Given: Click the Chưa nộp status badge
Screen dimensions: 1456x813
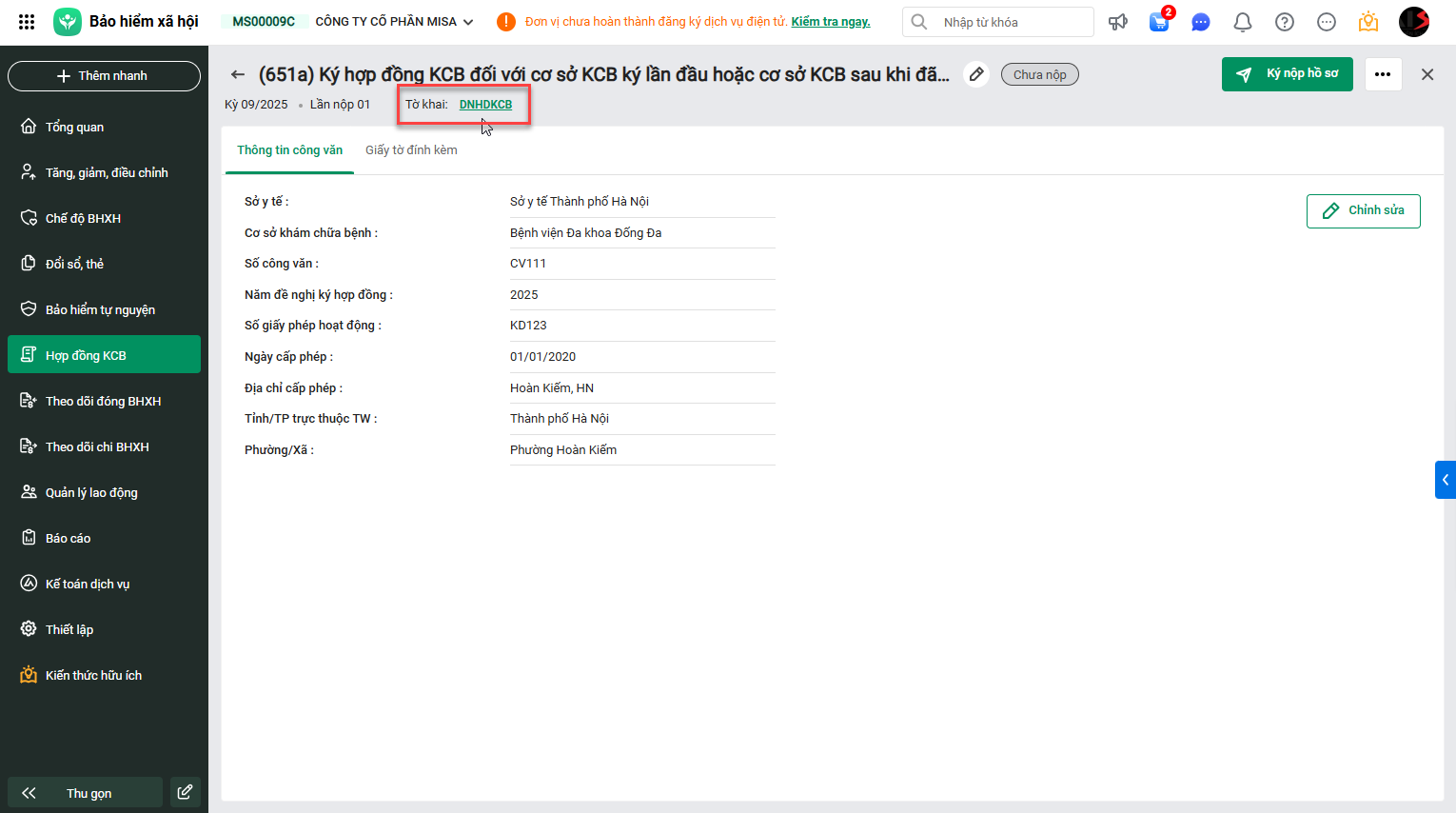Looking at the screenshot, I should (x=1040, y=74).
